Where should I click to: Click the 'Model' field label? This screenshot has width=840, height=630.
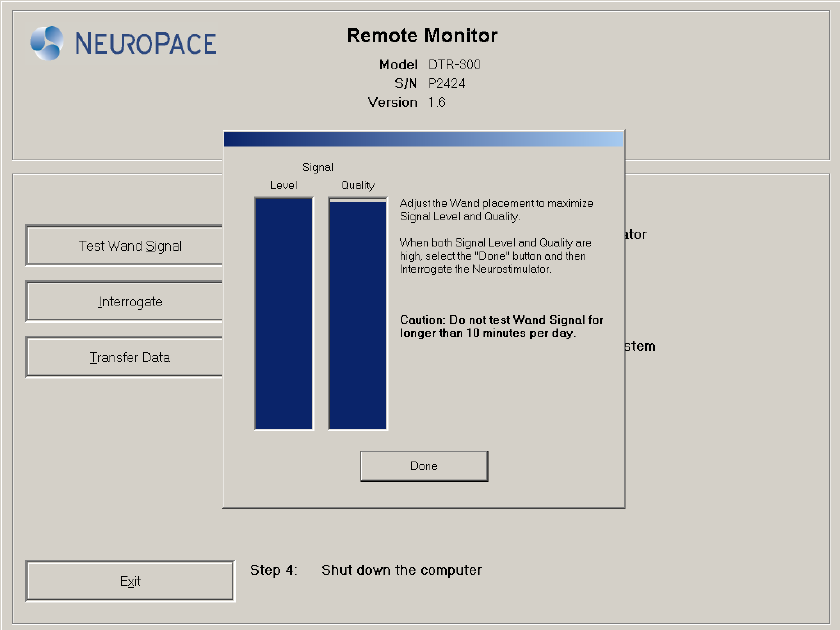(x=398, y=64)
